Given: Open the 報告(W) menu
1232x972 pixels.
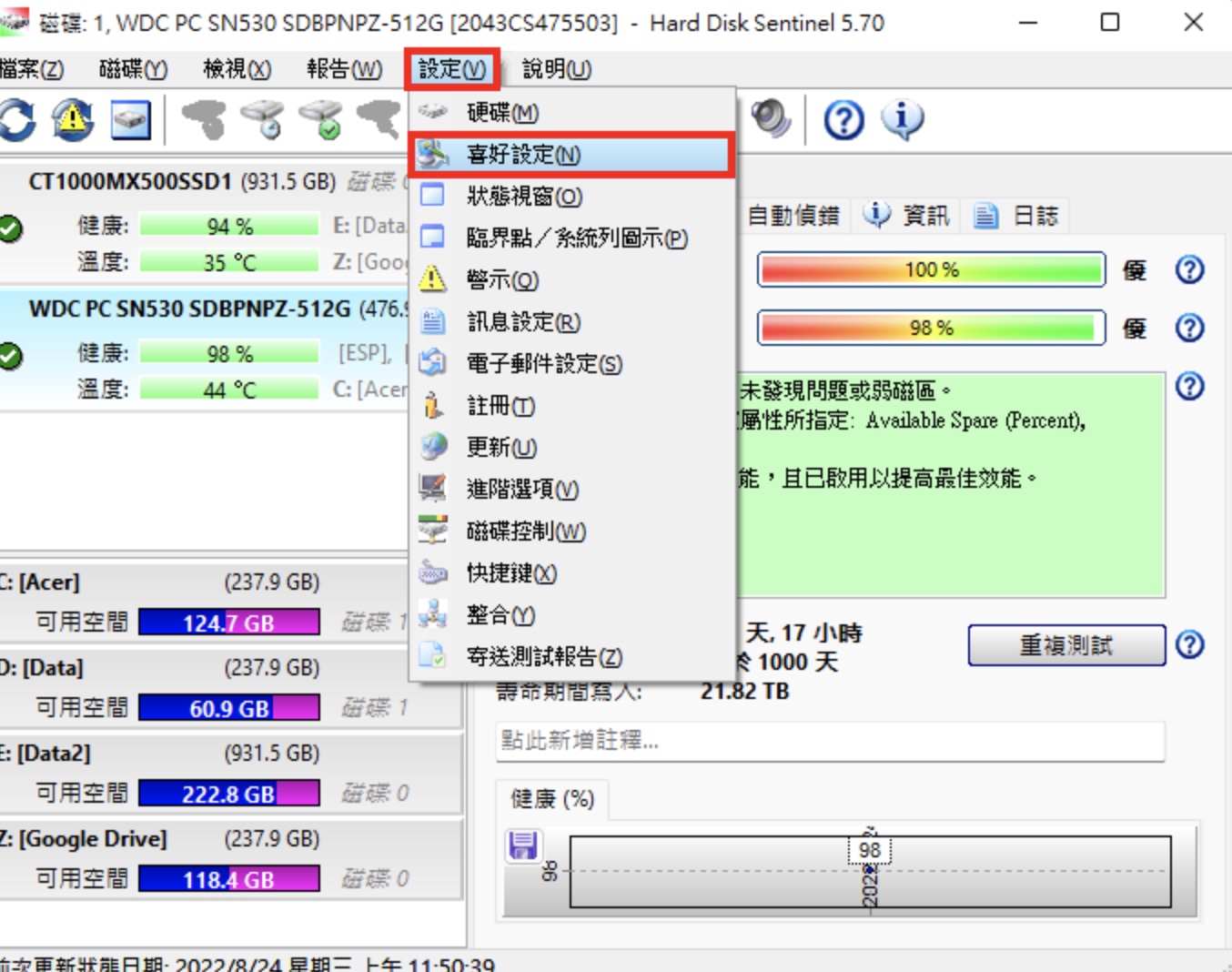Looking at the screenshot, I should pyautogui.click(x=344, y=69).
